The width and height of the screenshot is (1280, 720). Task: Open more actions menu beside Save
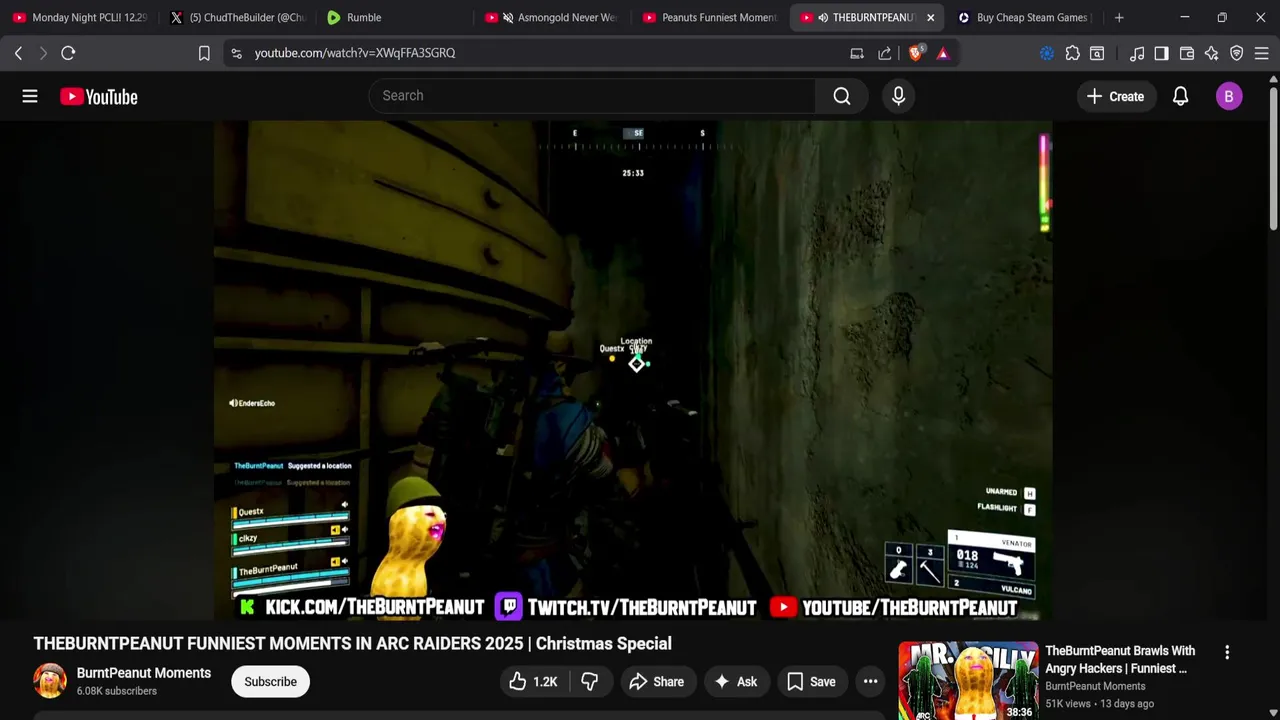[x=870, y=682]
